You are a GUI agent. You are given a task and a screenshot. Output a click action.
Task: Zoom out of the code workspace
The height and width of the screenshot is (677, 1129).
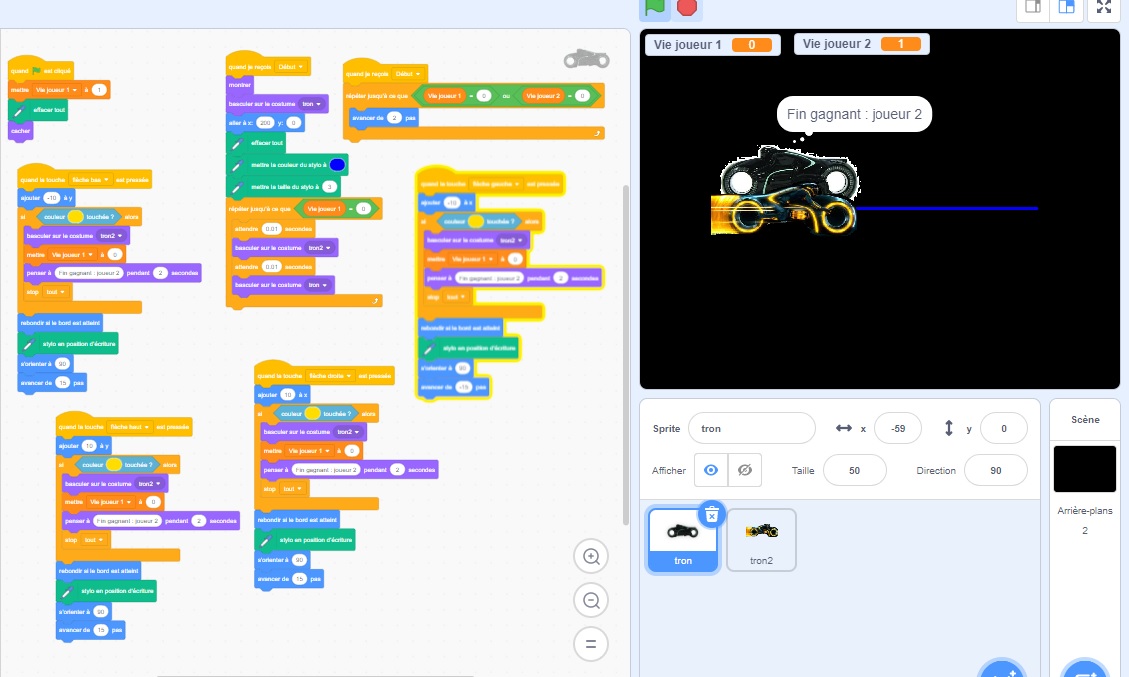click(591, 600)
